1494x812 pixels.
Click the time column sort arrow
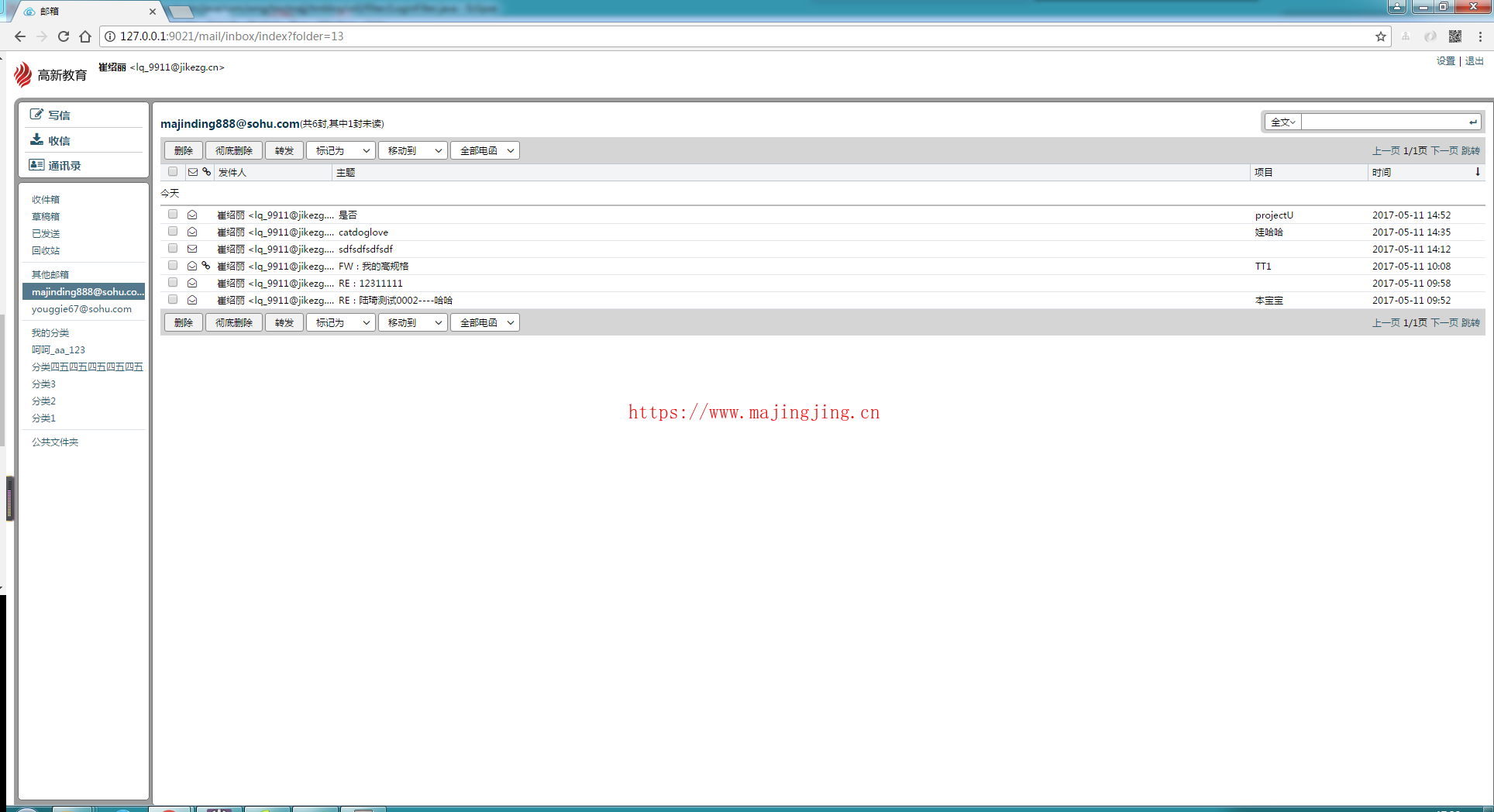point(1478,172)
